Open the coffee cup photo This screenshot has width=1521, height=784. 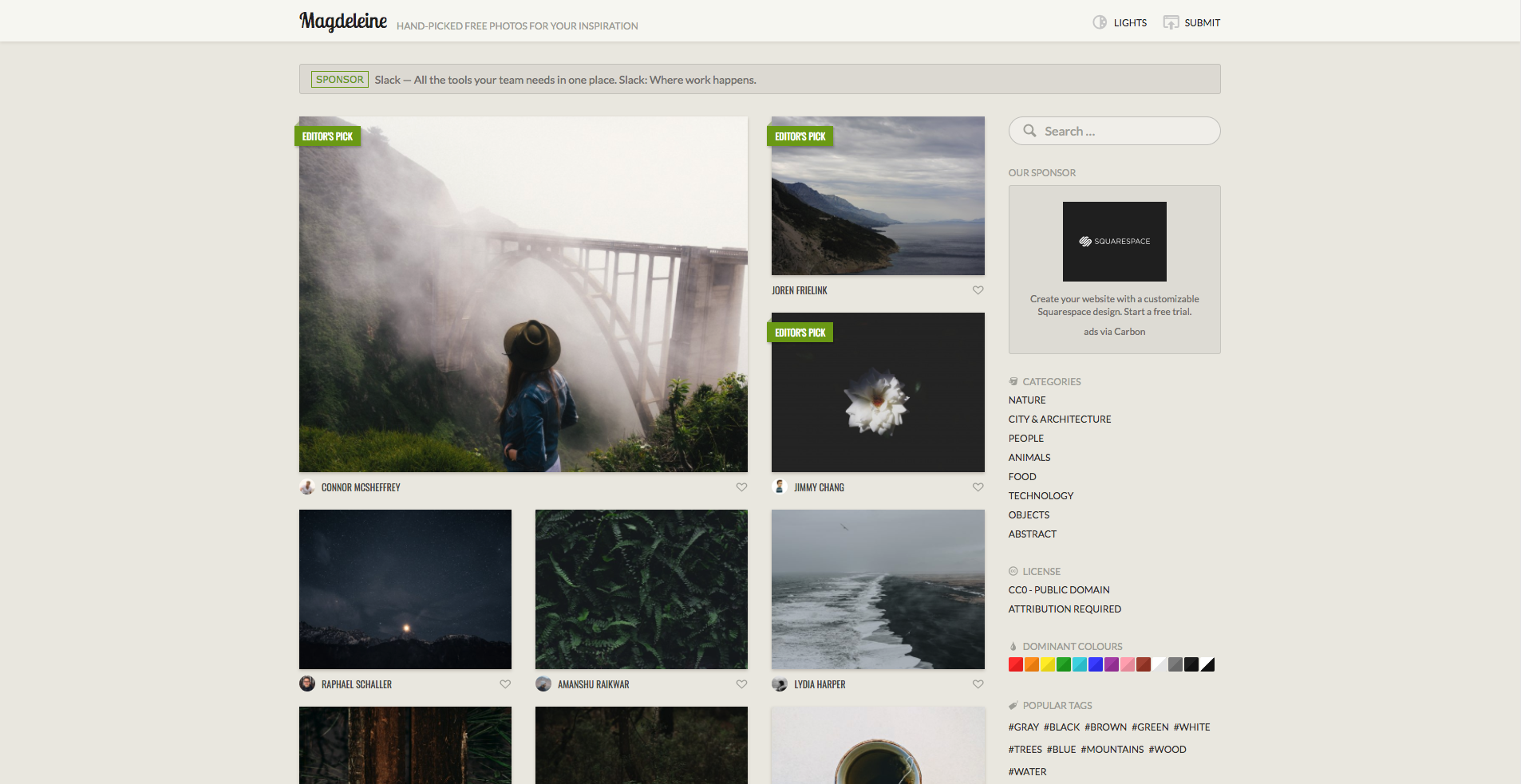click(x=878, y=745)
